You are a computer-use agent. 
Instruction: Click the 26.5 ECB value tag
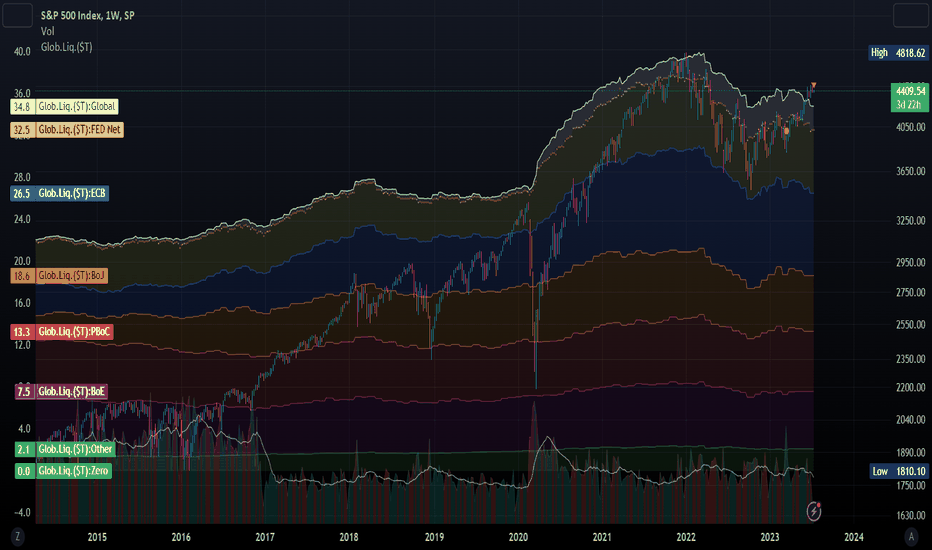23,193
